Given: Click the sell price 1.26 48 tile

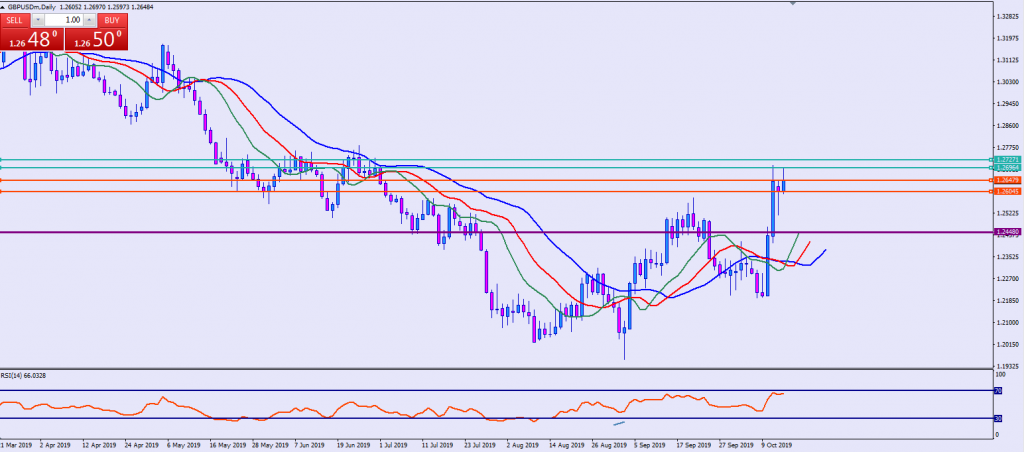Looking at the screenshot, I should (x=30, y=39).
